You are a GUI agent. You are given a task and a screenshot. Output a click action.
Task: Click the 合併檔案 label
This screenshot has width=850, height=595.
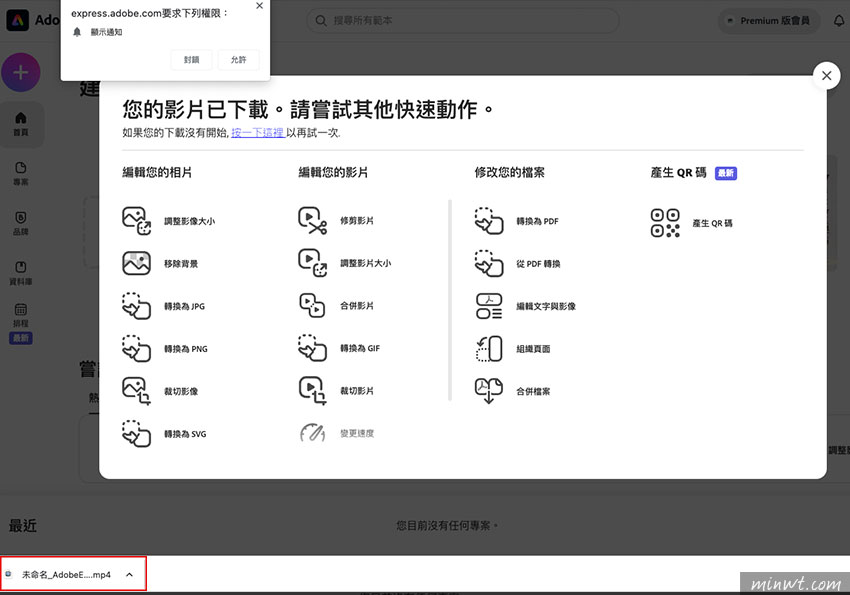click(x=533, y=391)
